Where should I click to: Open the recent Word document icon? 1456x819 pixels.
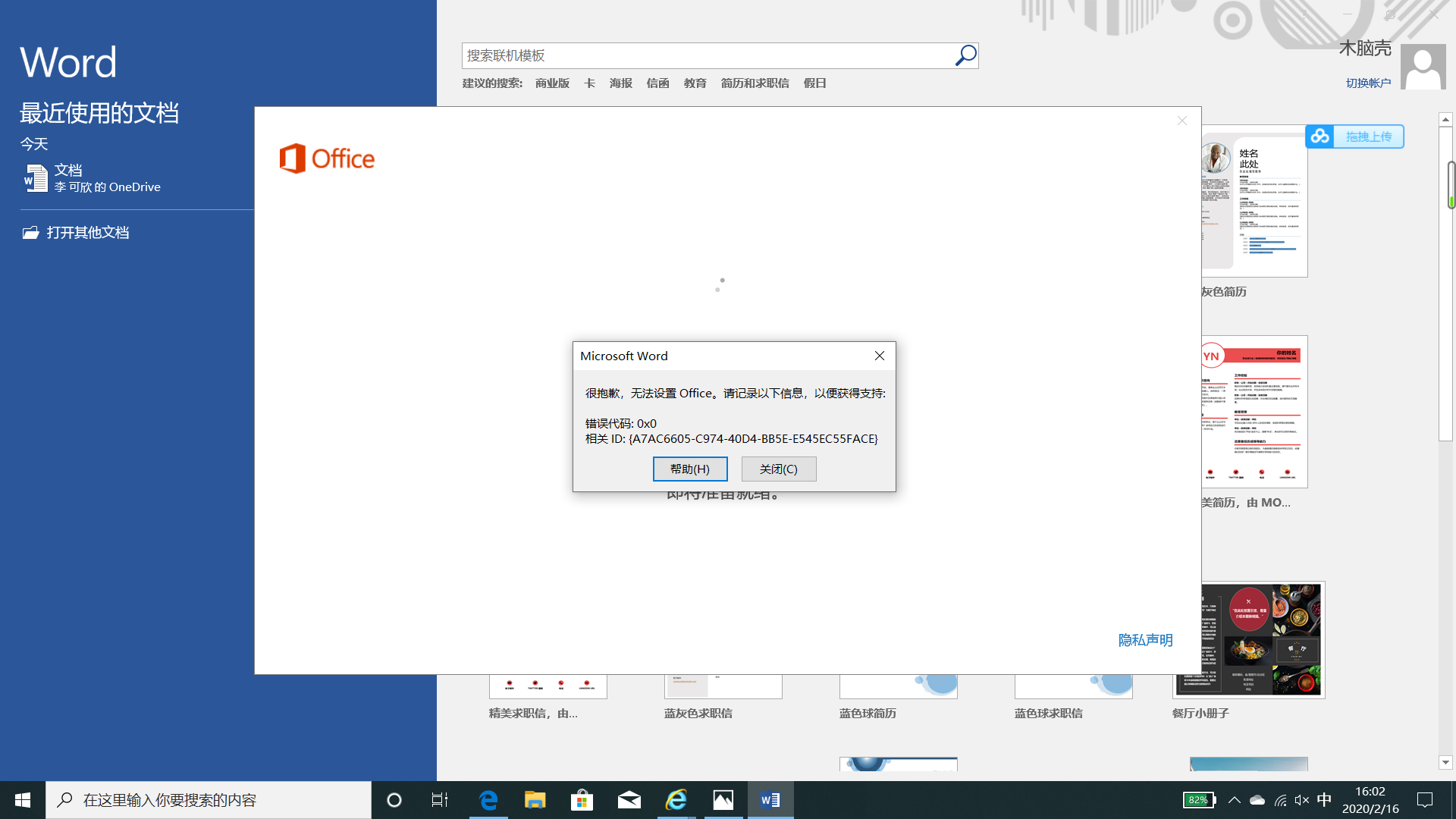[35, 178]
